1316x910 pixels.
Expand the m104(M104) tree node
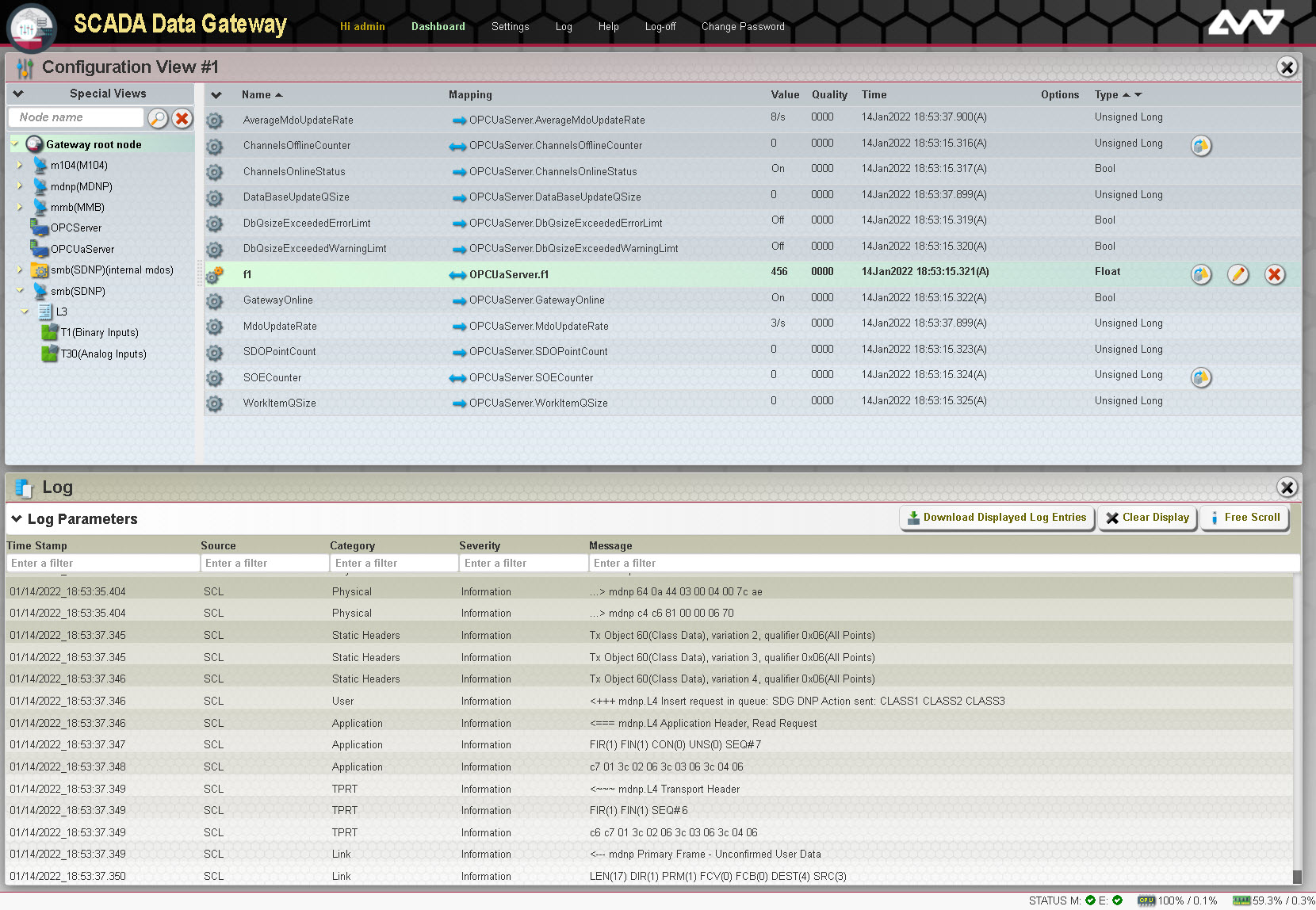point(20,165)
